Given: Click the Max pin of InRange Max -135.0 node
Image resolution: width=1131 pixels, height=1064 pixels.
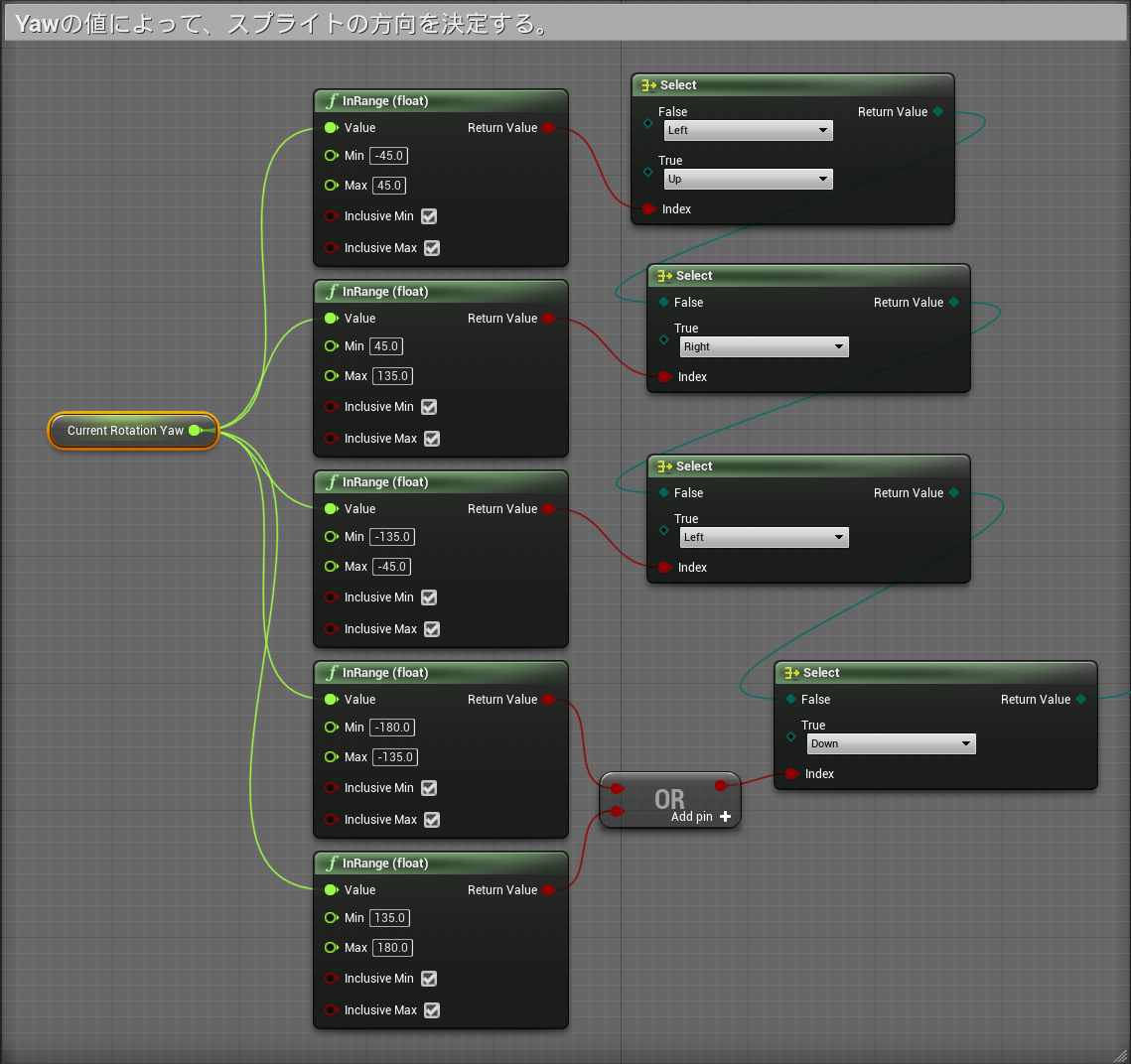Looking at the screenshot, I should (331, 757).
